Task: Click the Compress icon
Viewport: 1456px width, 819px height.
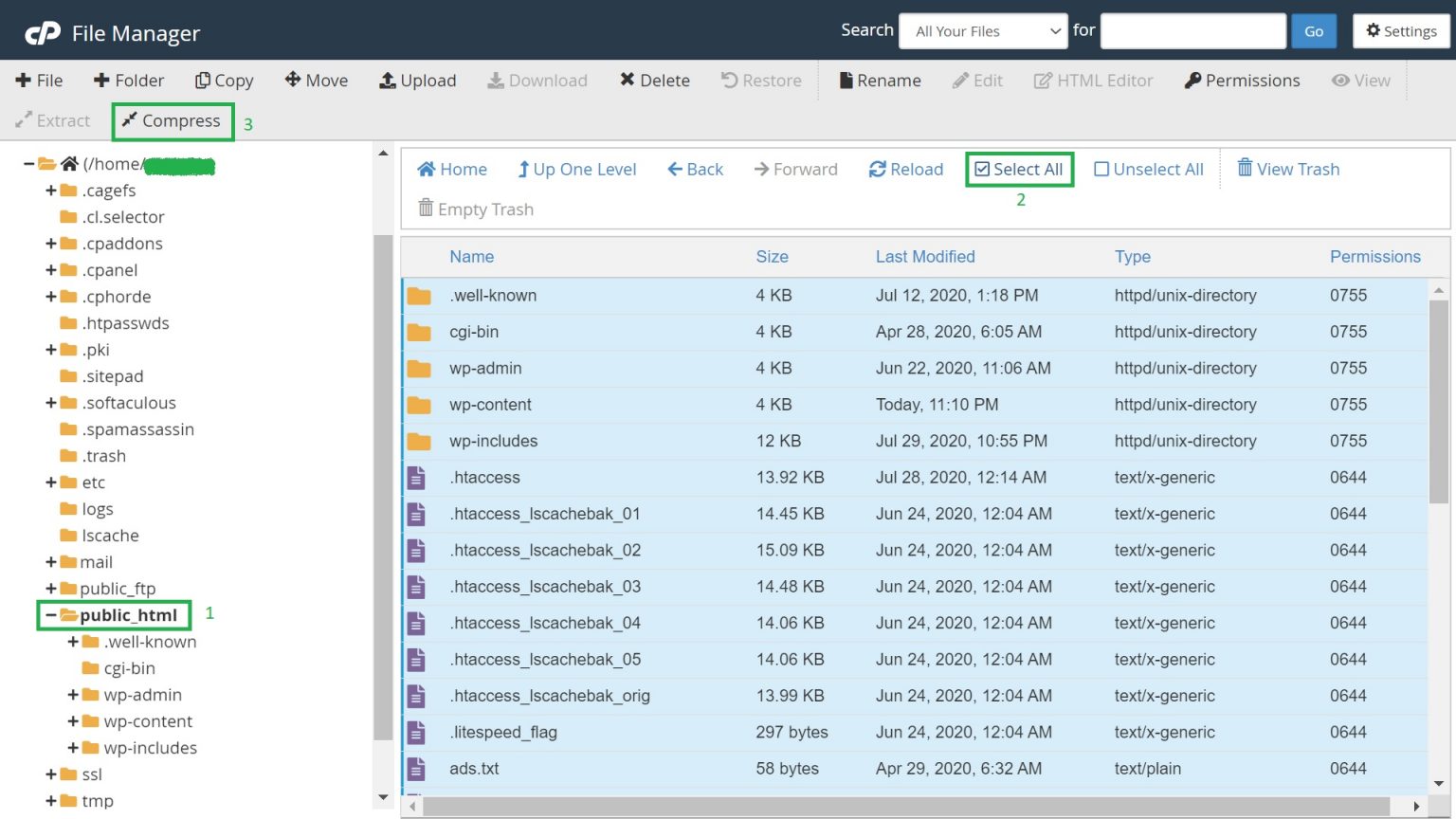Action: [x=172, y=120]
